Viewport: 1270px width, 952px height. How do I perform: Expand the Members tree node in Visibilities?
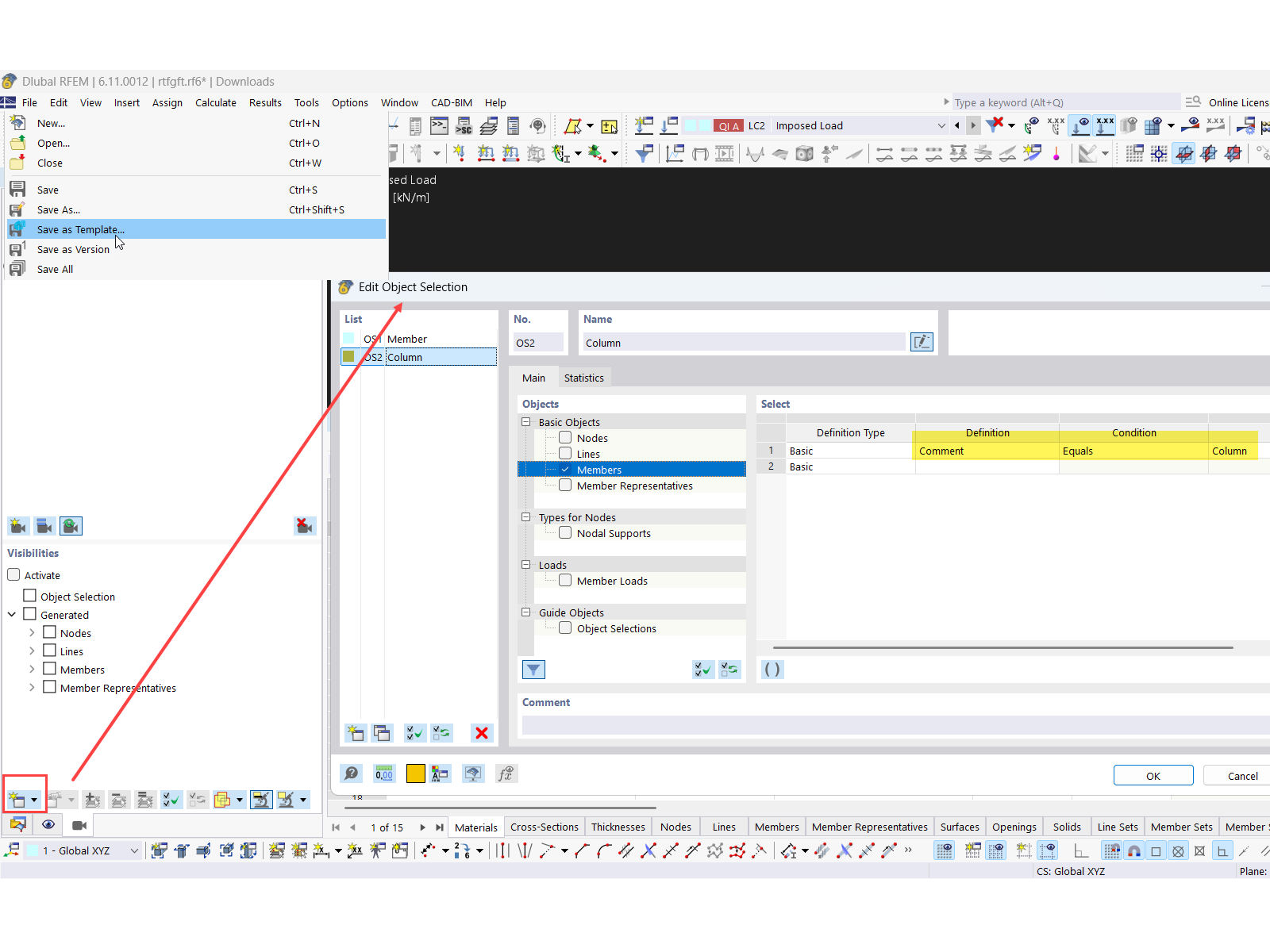pos(32,669)
